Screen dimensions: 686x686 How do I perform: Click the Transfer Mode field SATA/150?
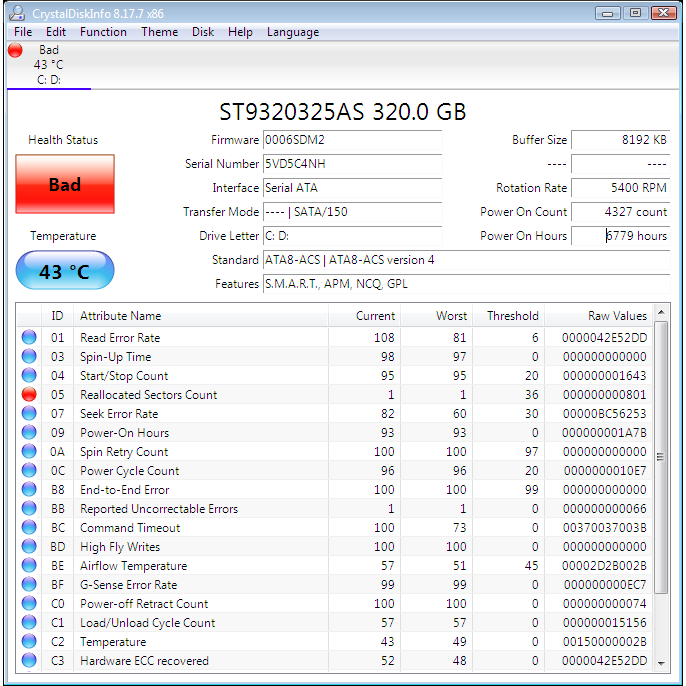tap(353, 212)
